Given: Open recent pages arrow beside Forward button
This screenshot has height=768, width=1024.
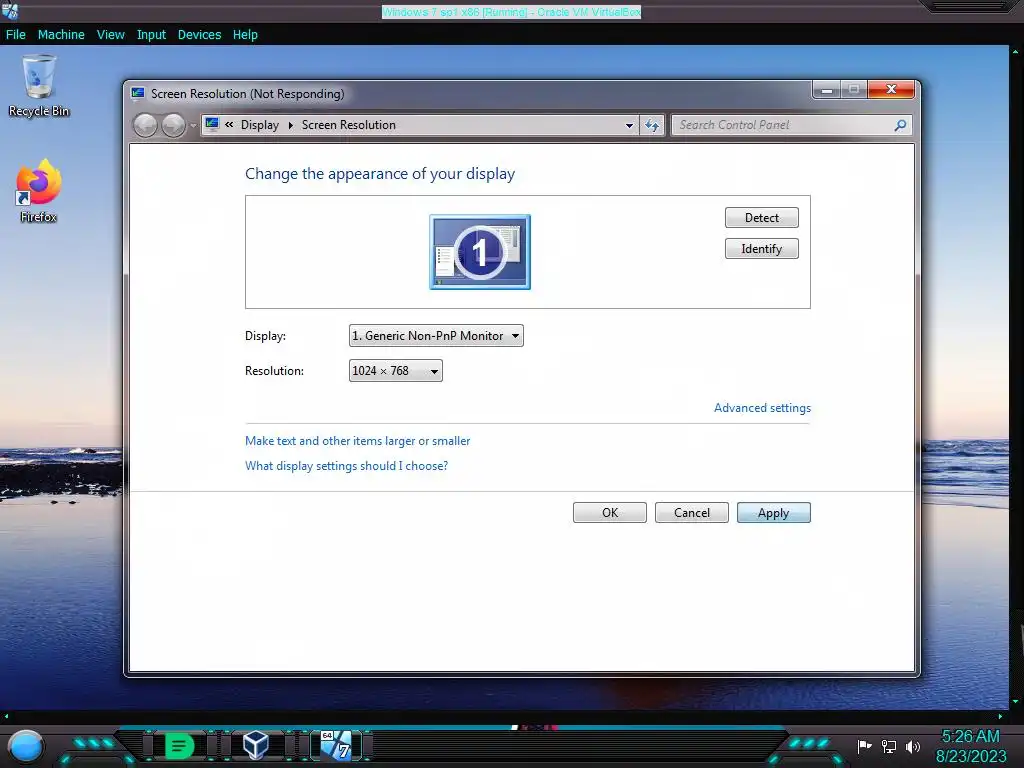Looking at the screenshot, I should 193,125.
